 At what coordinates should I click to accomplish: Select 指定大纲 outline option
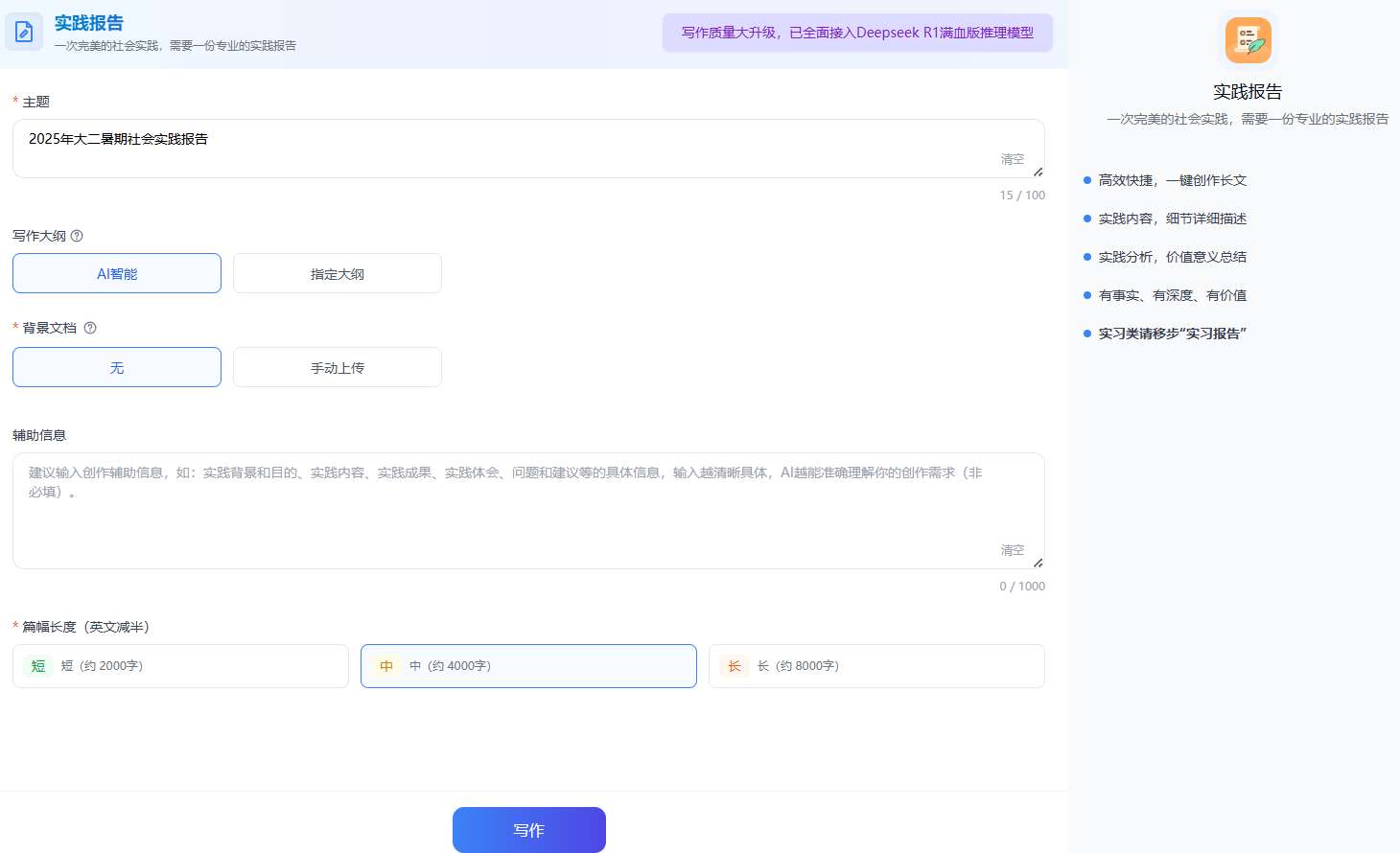coord(338,274)
